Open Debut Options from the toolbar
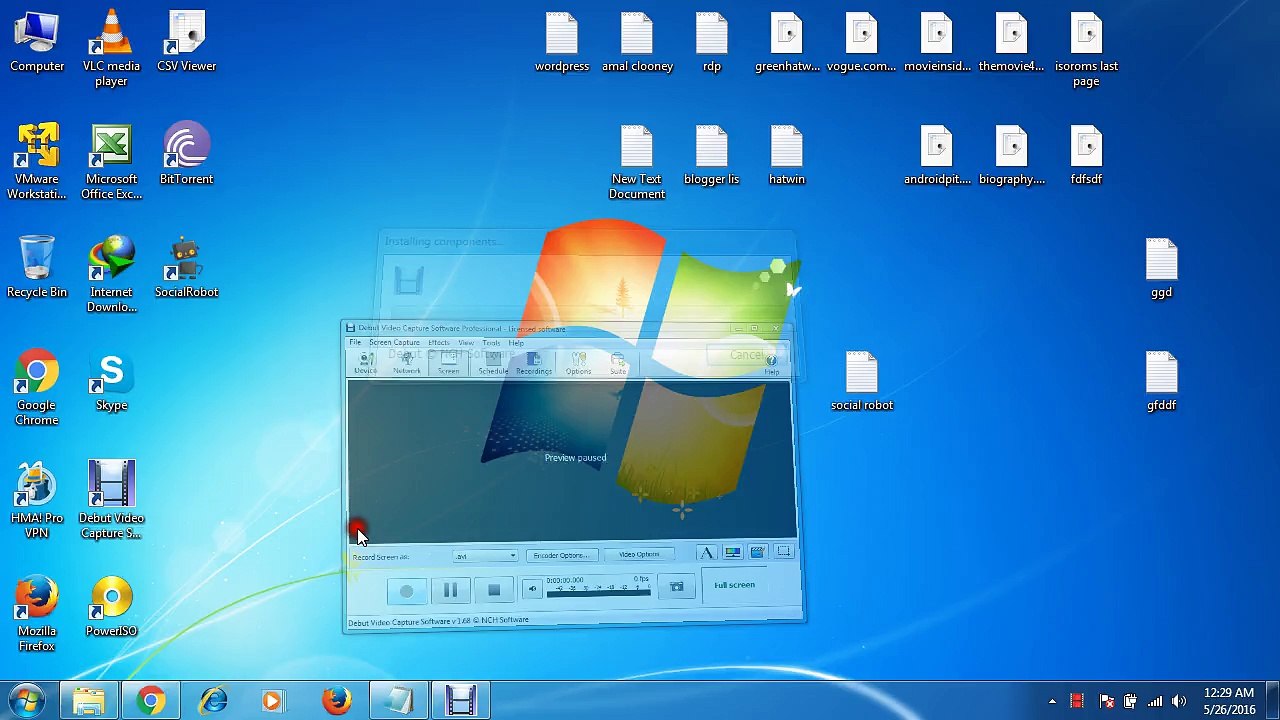Viewport: 1280px width, 720px height. click(578, 363)
